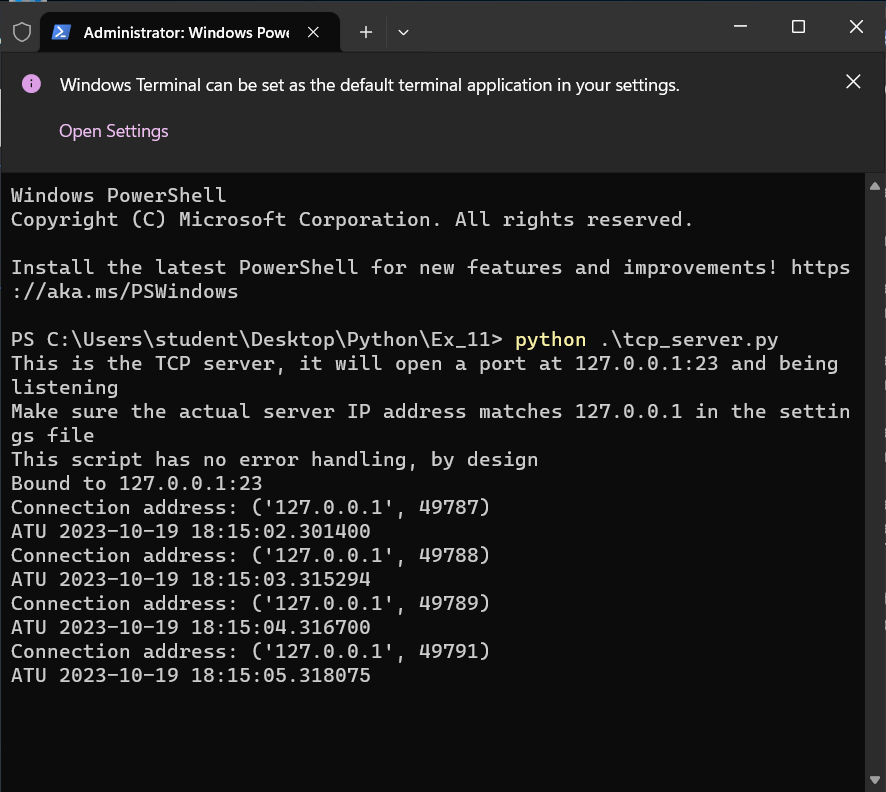The image size is (886, 792).
Task: Click the PowerShell icon on the tab
Action: 61,32
